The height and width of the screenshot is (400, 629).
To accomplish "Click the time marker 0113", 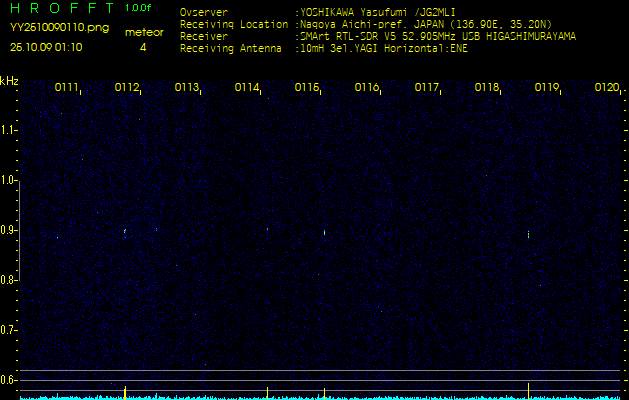I will 186,87.
